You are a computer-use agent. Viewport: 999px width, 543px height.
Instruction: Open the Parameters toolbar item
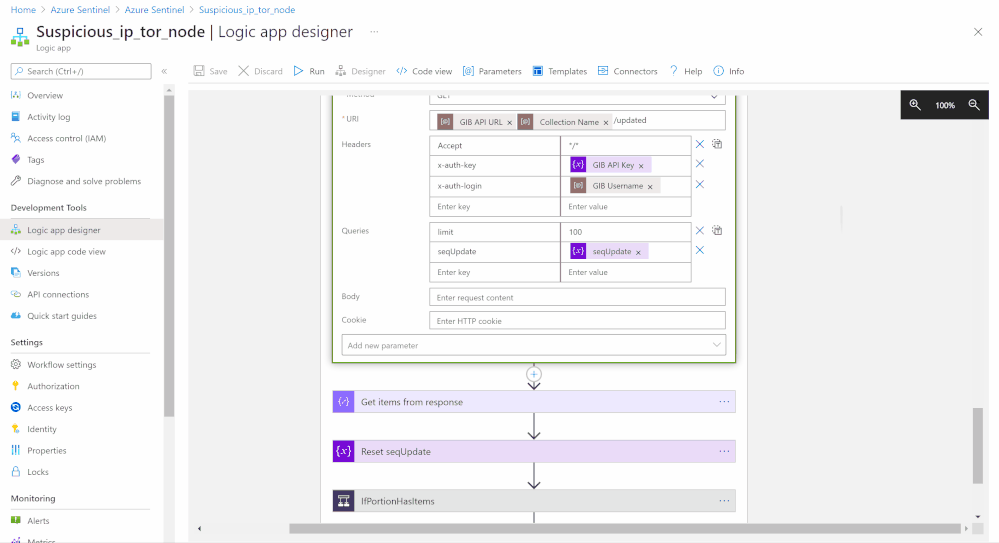click(492, 71)
